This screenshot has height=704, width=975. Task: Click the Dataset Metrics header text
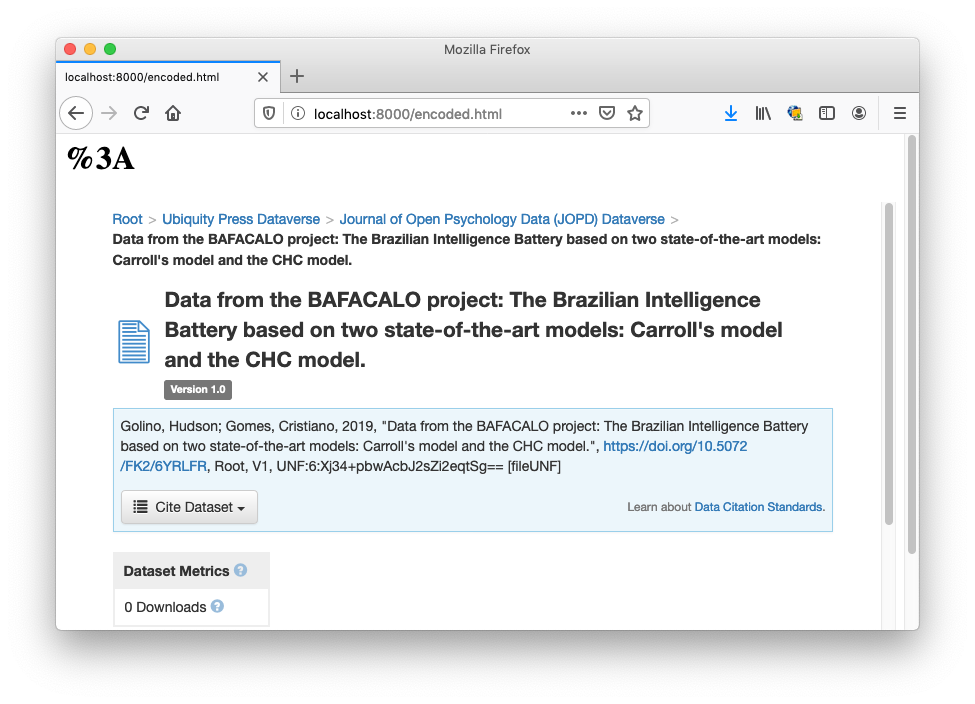[x=176, y=571]
